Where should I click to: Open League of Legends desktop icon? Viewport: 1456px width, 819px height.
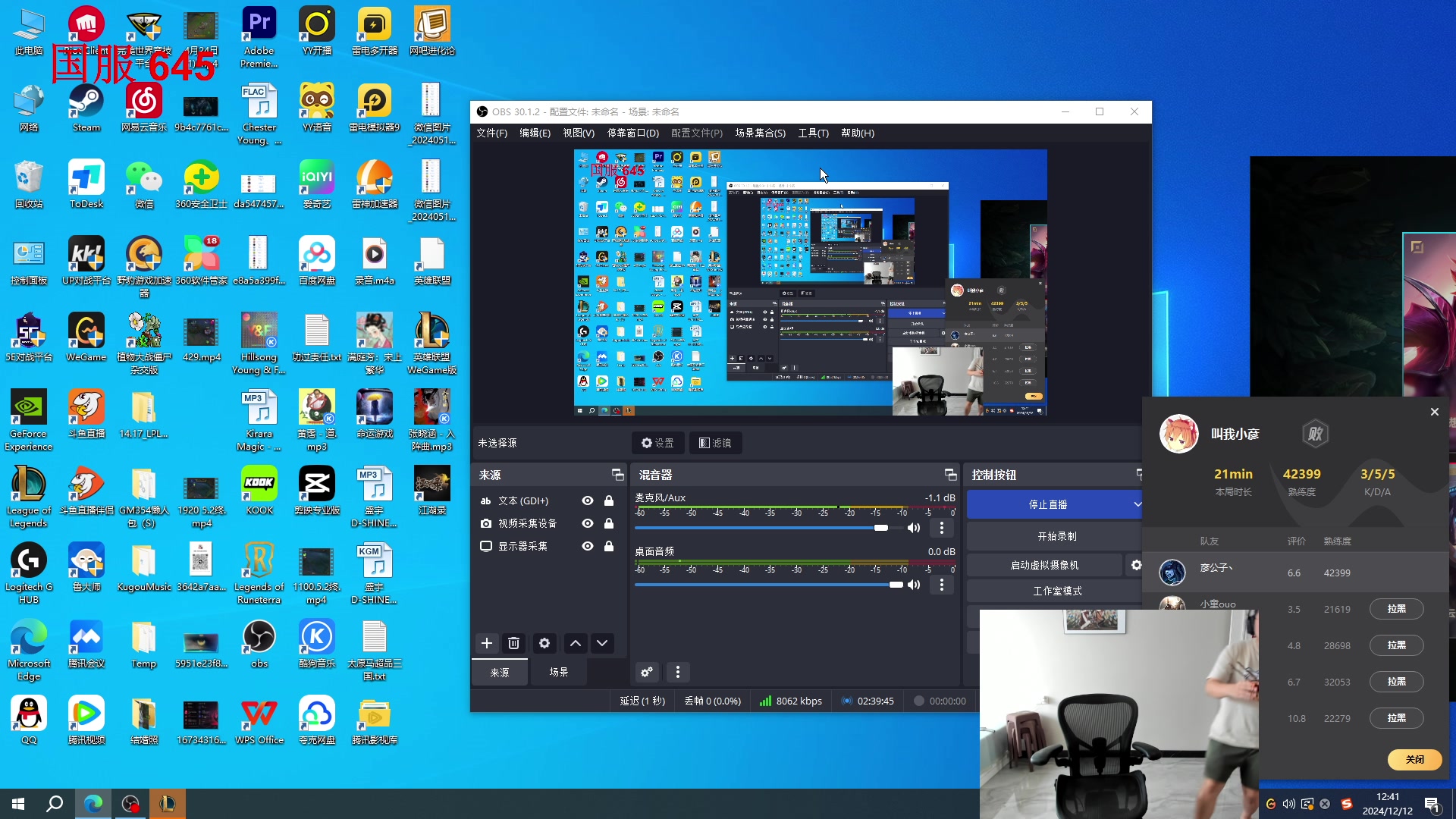(29, 497)
